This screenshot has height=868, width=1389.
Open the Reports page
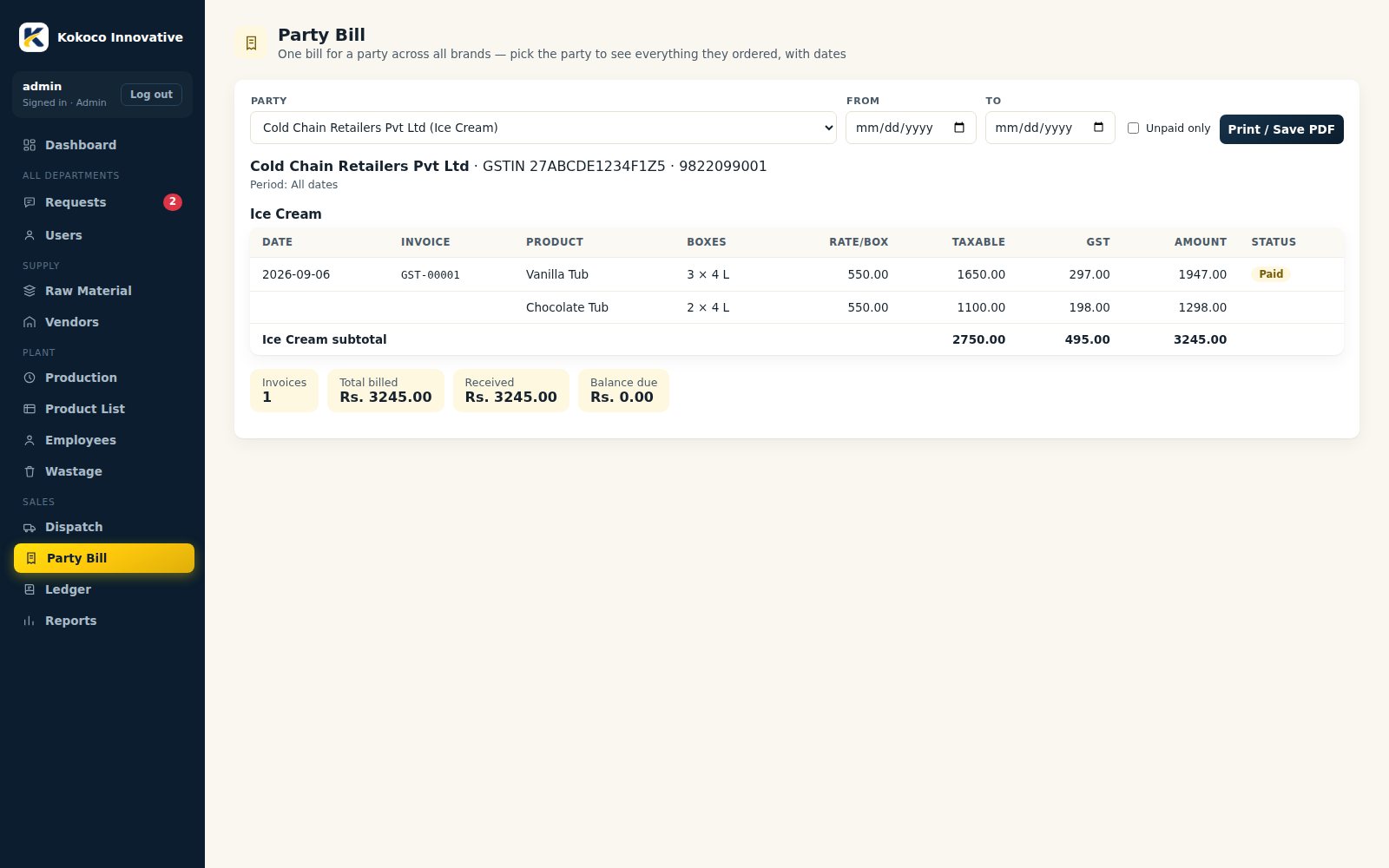tap(104, 621)
